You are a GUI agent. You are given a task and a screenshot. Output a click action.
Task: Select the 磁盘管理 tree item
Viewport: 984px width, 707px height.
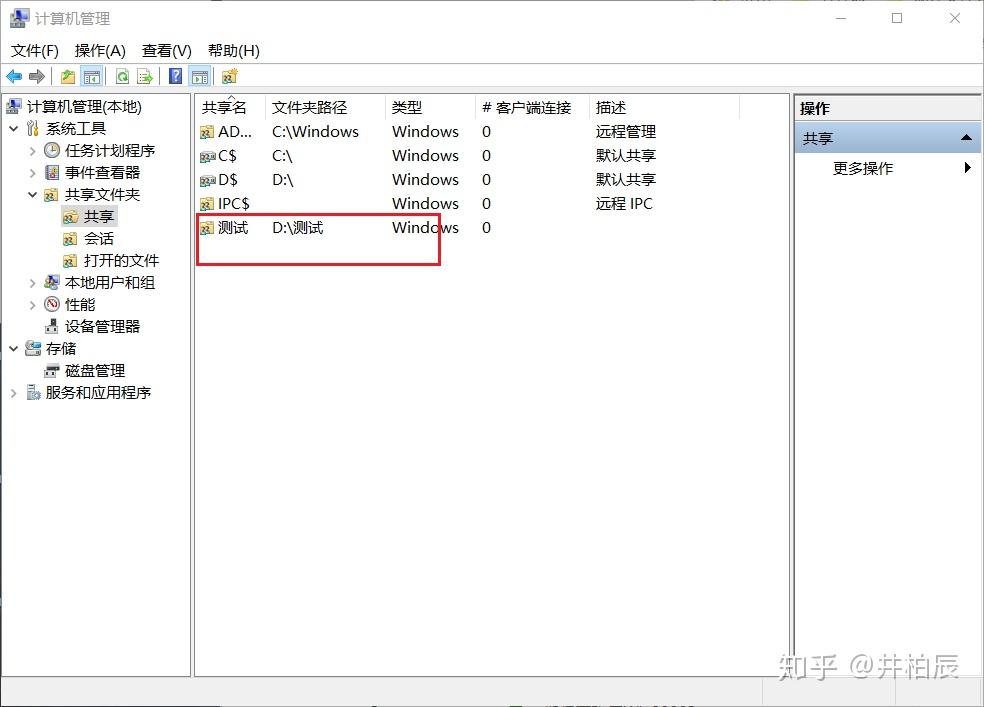(x=95, y=371)
